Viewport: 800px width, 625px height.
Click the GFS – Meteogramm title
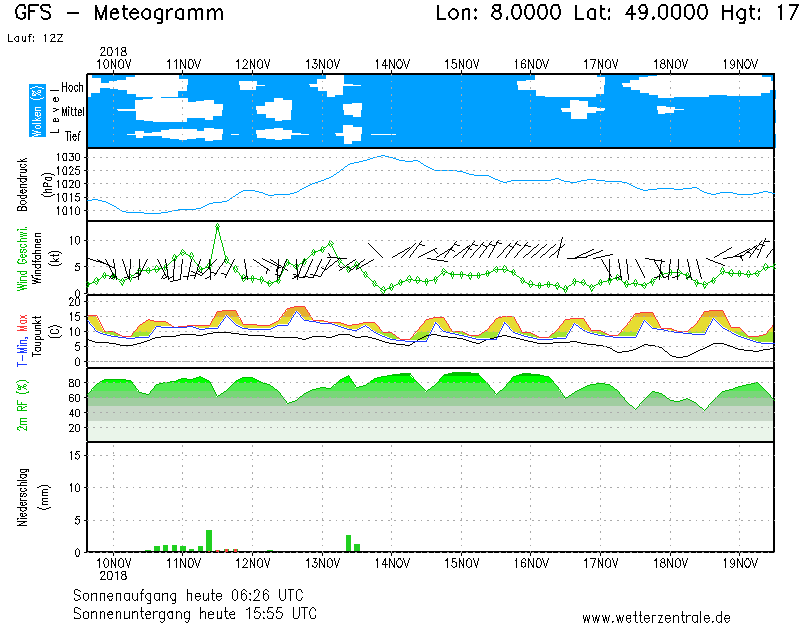(x=120, y=14)
